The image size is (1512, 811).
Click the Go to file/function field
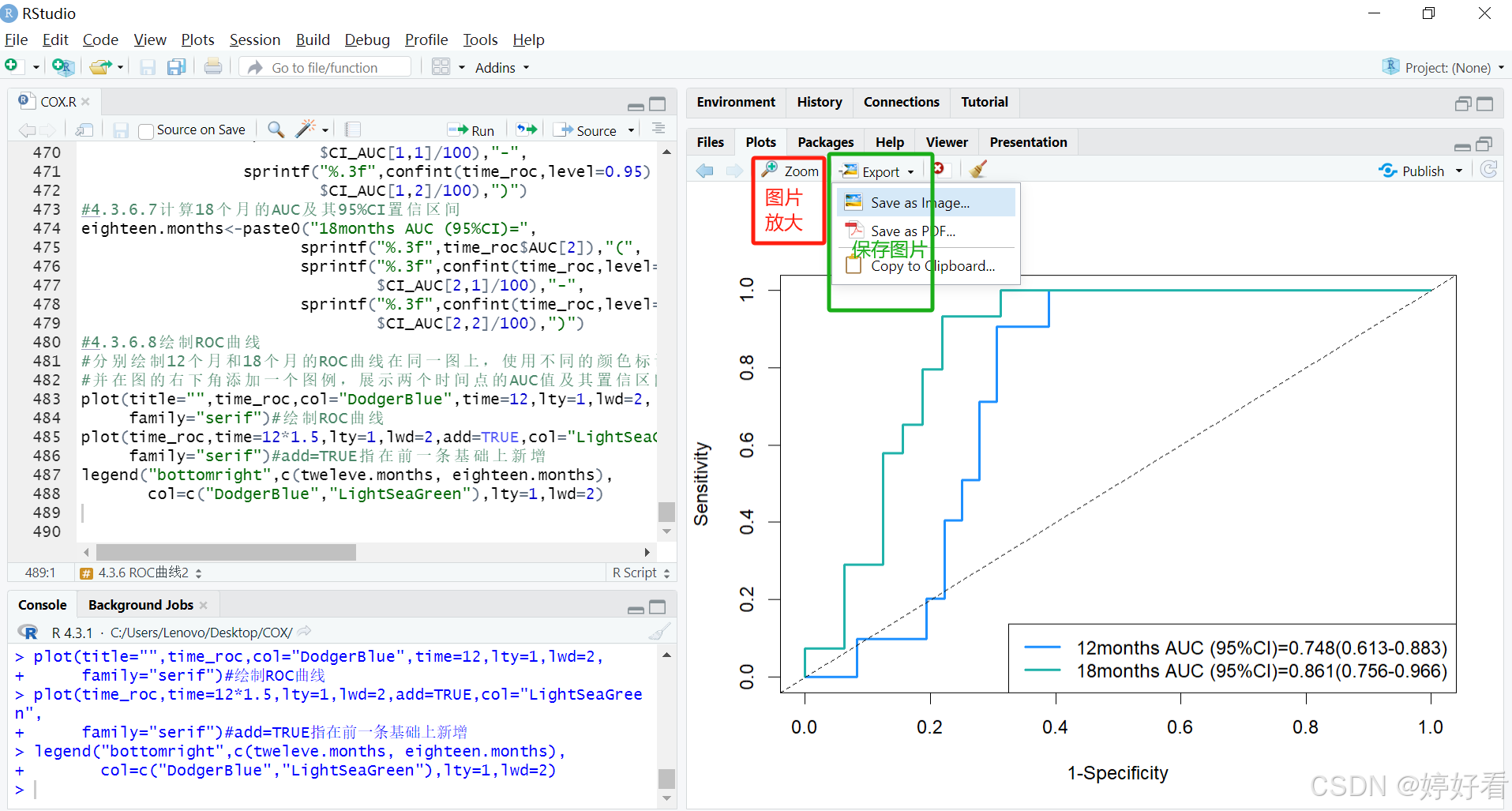(325, 68)
